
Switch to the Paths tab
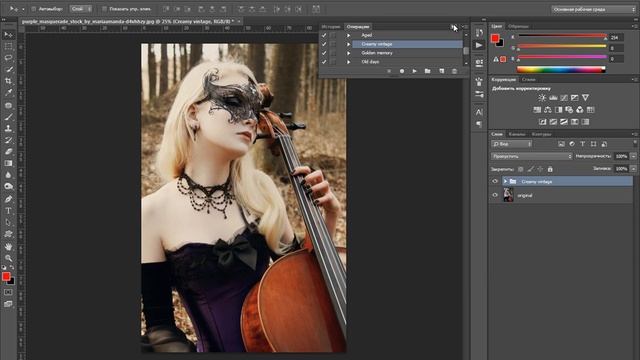click(541, 134)
